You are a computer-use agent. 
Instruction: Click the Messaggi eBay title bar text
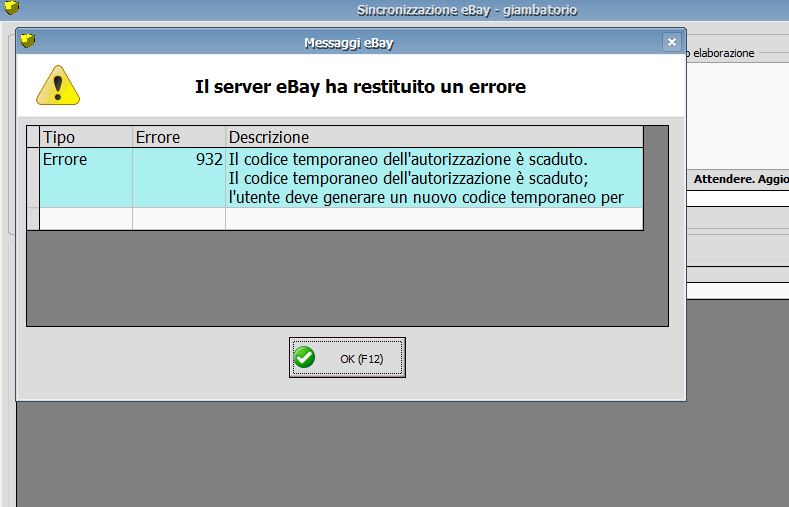coord(348,43)
